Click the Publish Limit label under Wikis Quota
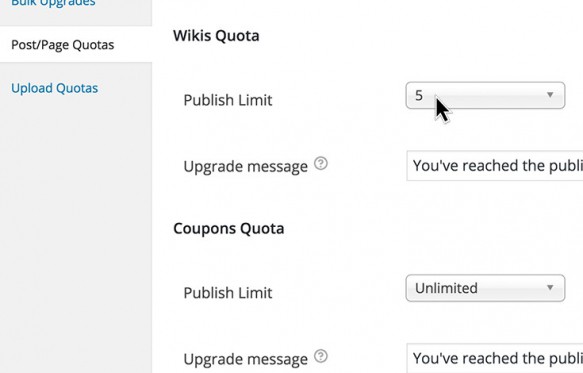This screenshot has width=583, height=373. [x=228, y=100]
